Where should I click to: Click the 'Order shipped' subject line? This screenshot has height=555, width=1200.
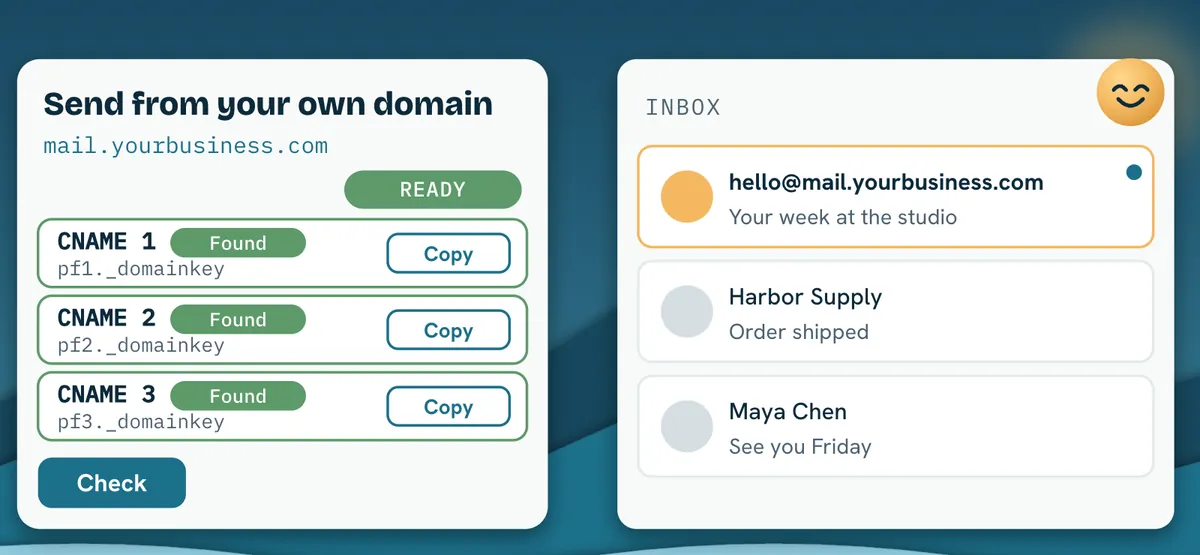tap(799, 332)
